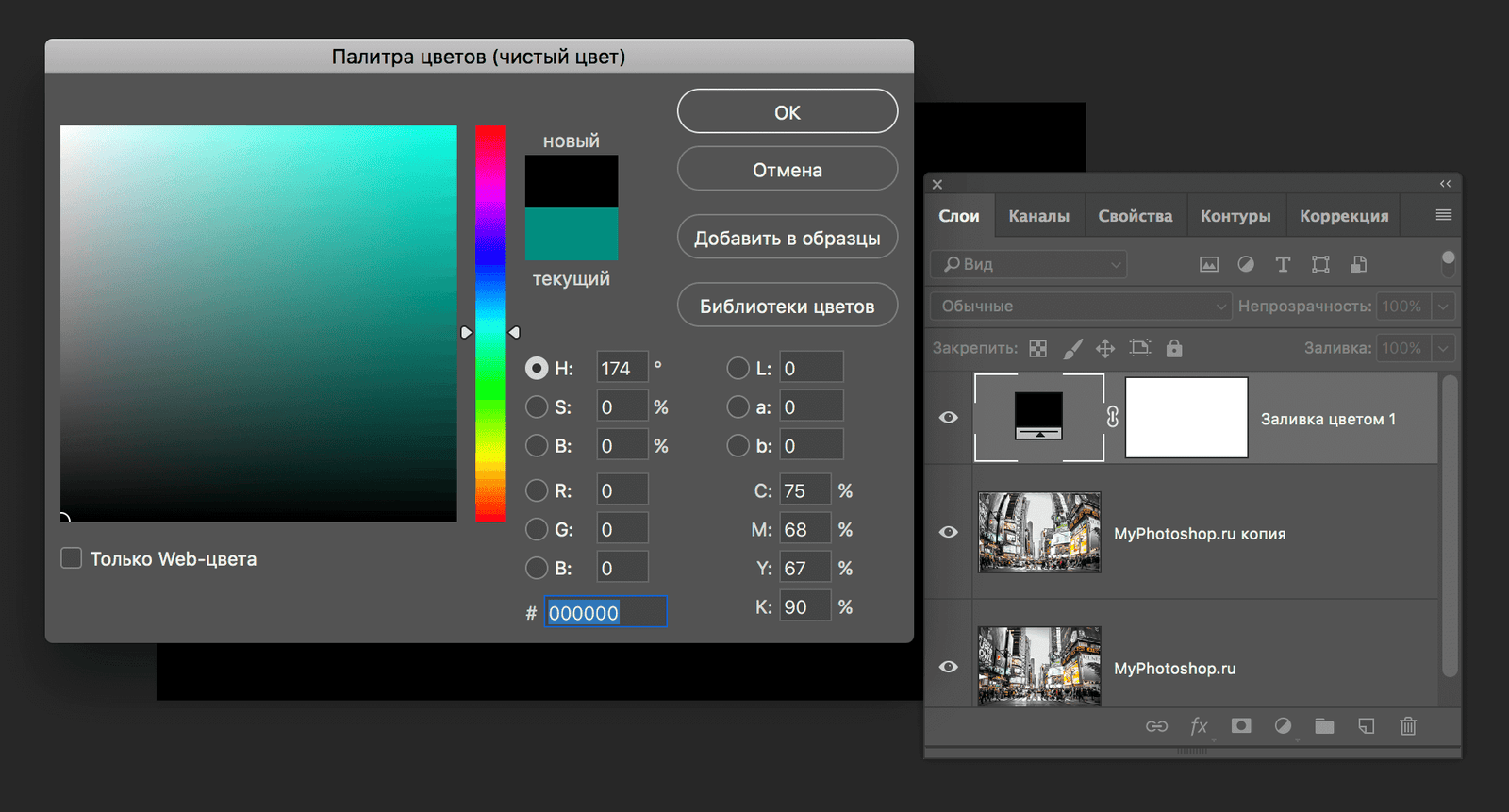
Task: Select the S: saturation radio button
Action: point(537,407)
